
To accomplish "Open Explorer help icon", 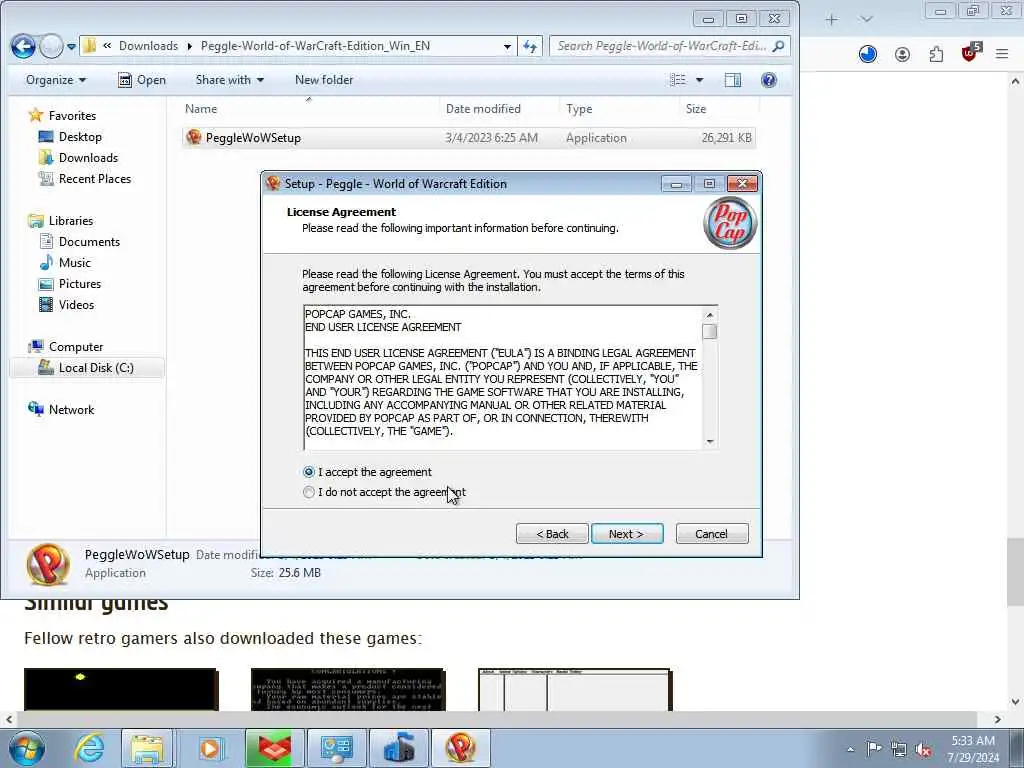I will 769,80.
